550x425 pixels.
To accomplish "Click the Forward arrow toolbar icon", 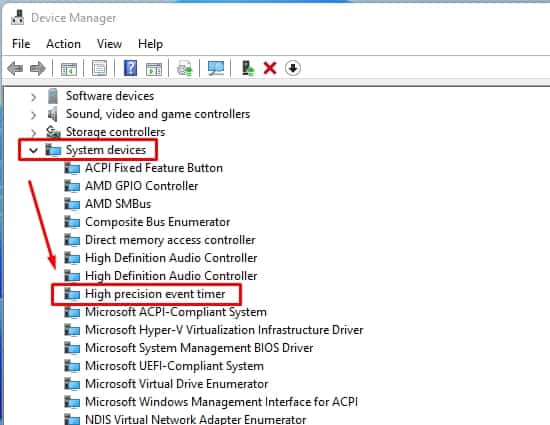I will [x=38, y=68].
